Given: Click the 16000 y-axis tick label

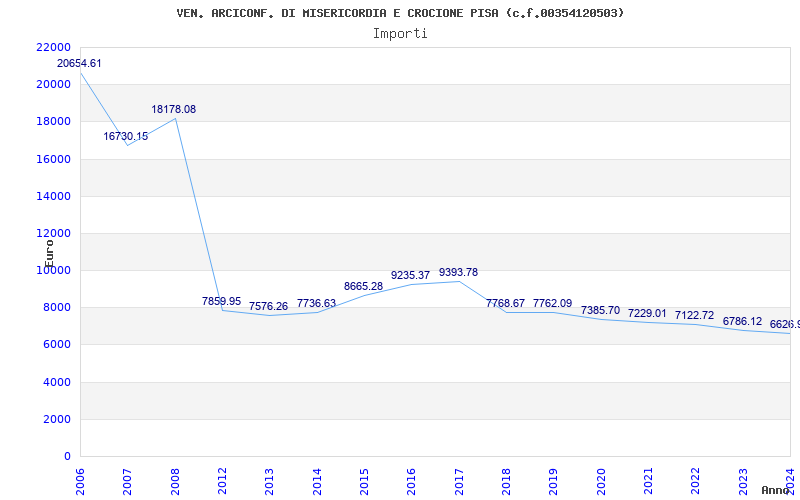Looking at the screenshot, I should coord(54,159).
